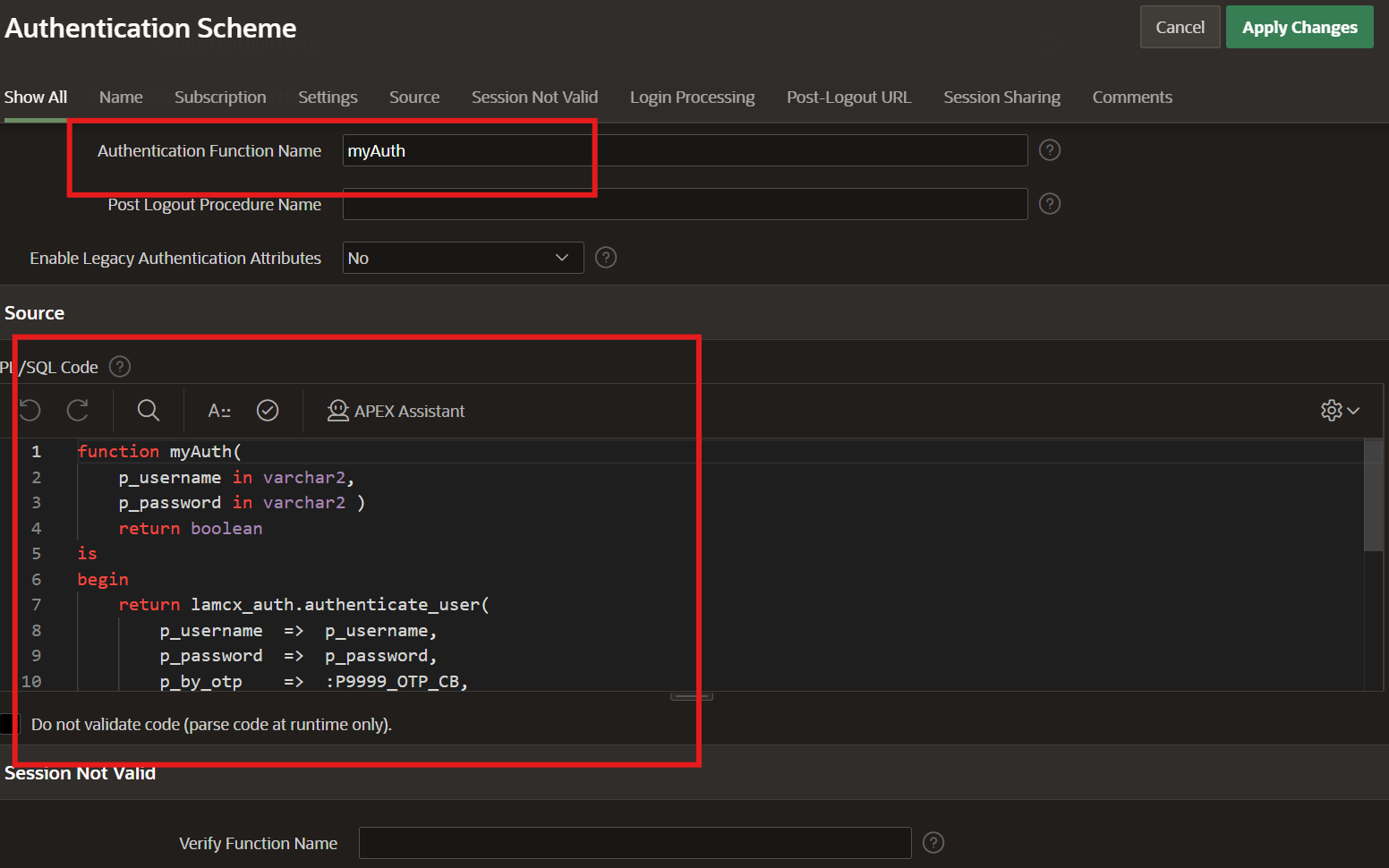
Task: Open help for Verify Function Name
Action: 933,843
